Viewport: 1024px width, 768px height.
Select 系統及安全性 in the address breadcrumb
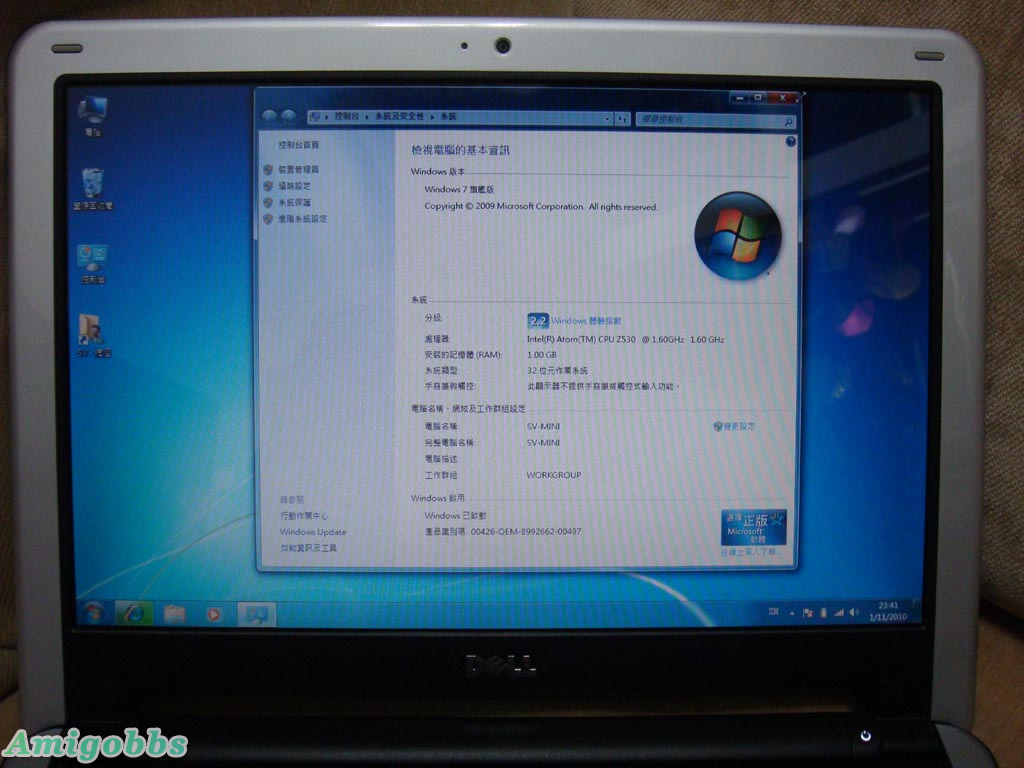tap(400, 117)
